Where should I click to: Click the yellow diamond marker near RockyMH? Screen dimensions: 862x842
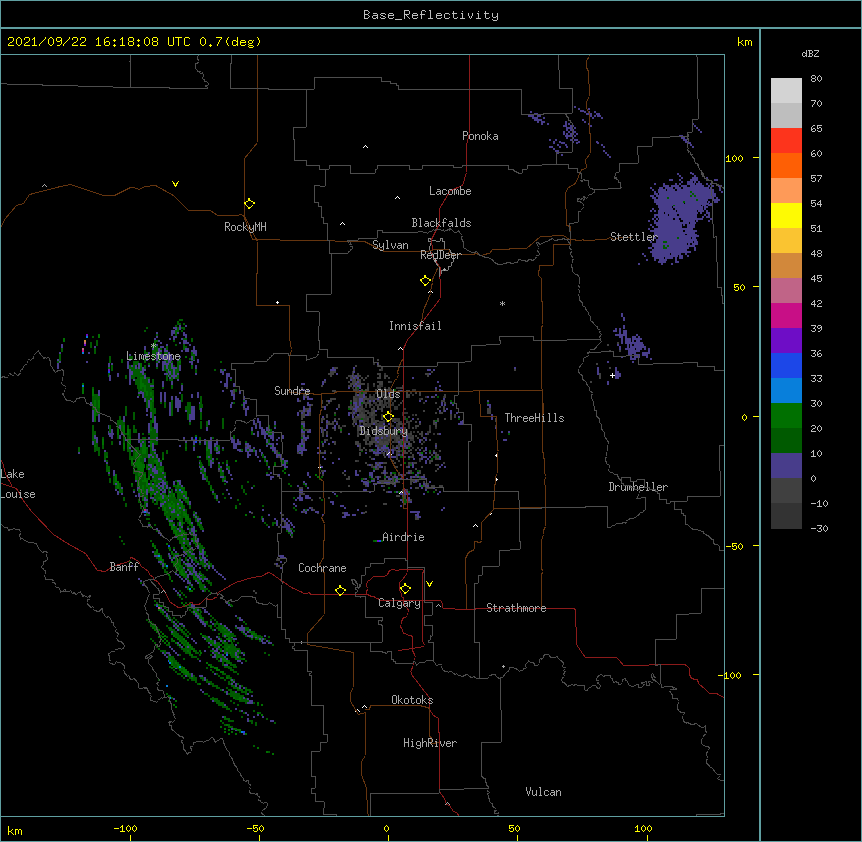[250, 204]
